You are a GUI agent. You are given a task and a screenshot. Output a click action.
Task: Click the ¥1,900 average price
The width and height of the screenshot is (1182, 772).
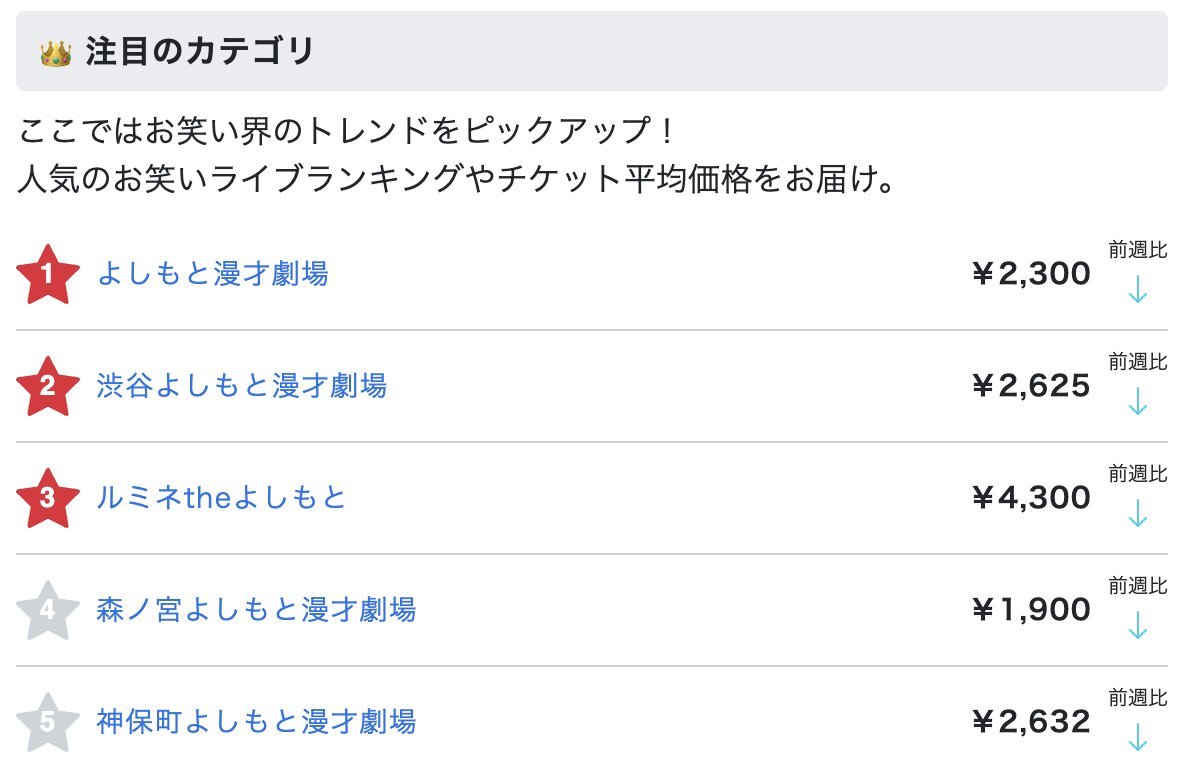[1030, 610]
